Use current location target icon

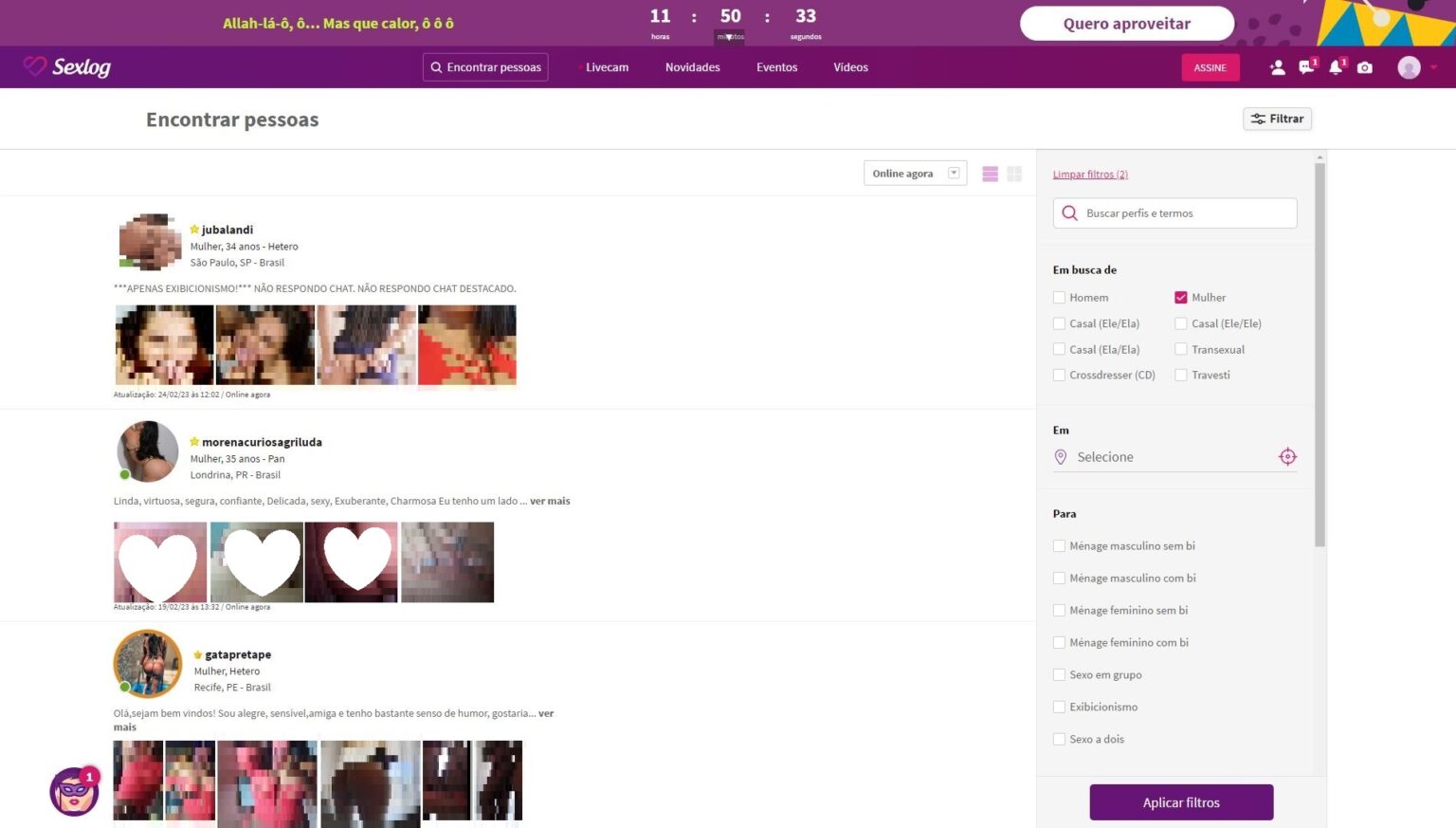(1287, 457)
